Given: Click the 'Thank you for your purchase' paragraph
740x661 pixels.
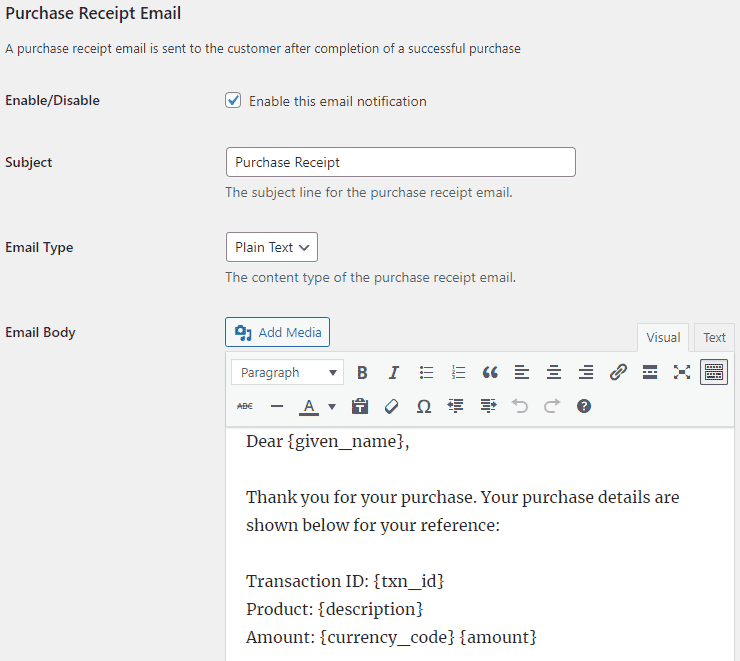Looking at the screenshot, I should (462, 511).
